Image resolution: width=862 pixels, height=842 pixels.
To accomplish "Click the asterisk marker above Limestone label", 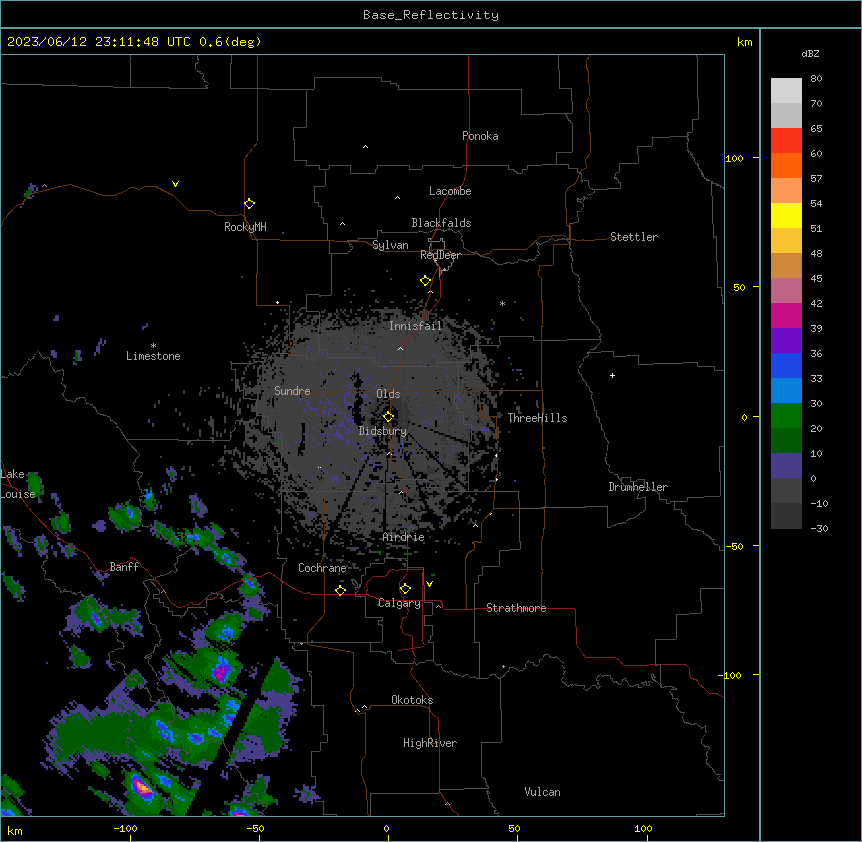I will tap(153, 346).
